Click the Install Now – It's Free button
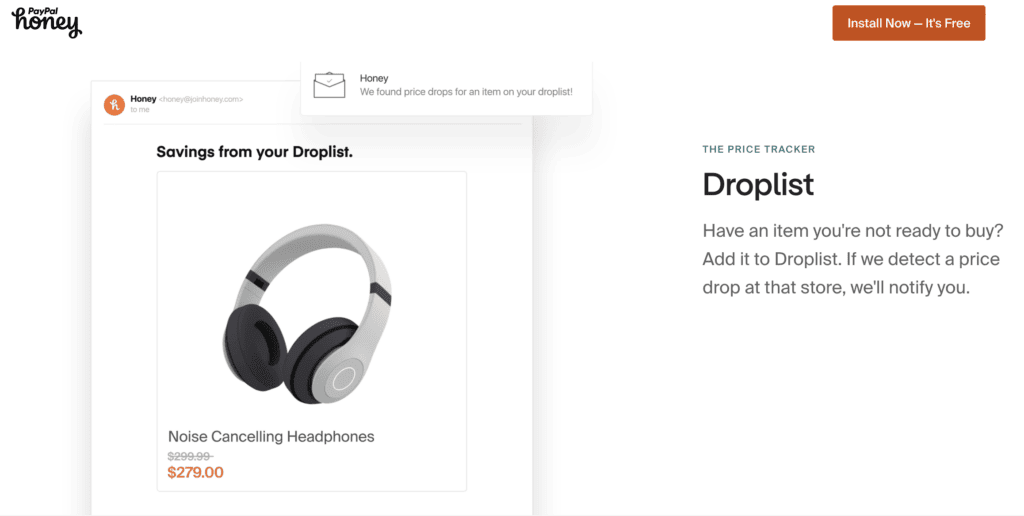 908,23
